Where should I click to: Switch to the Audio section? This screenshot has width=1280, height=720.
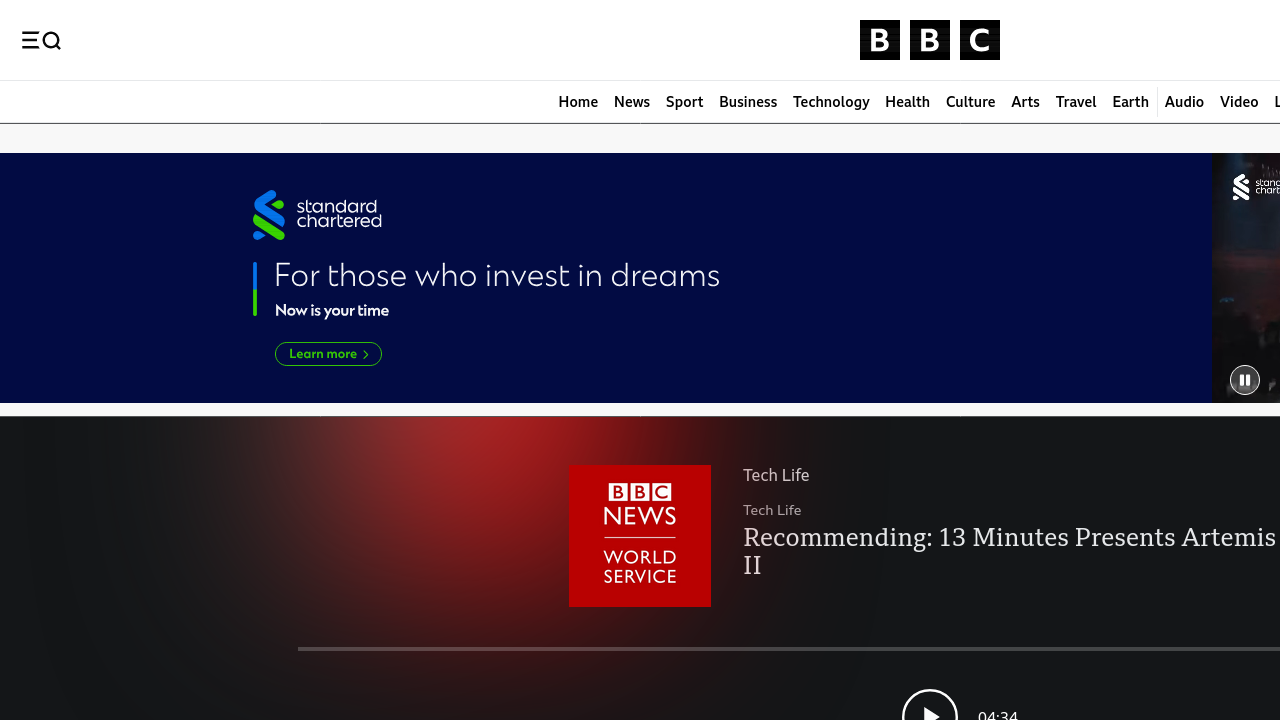tap(1184, 102)
